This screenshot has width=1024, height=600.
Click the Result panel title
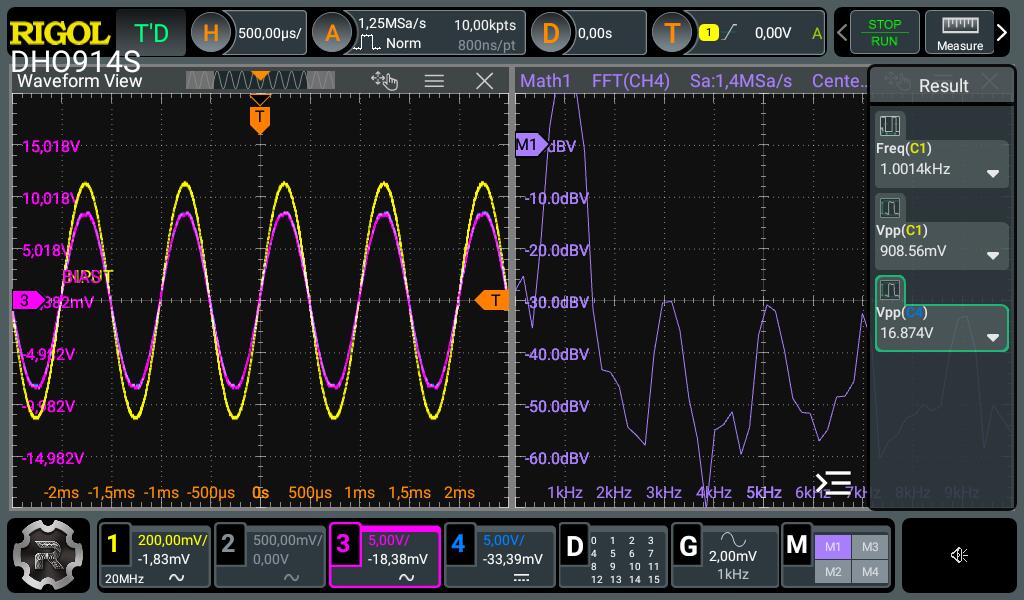943,86
